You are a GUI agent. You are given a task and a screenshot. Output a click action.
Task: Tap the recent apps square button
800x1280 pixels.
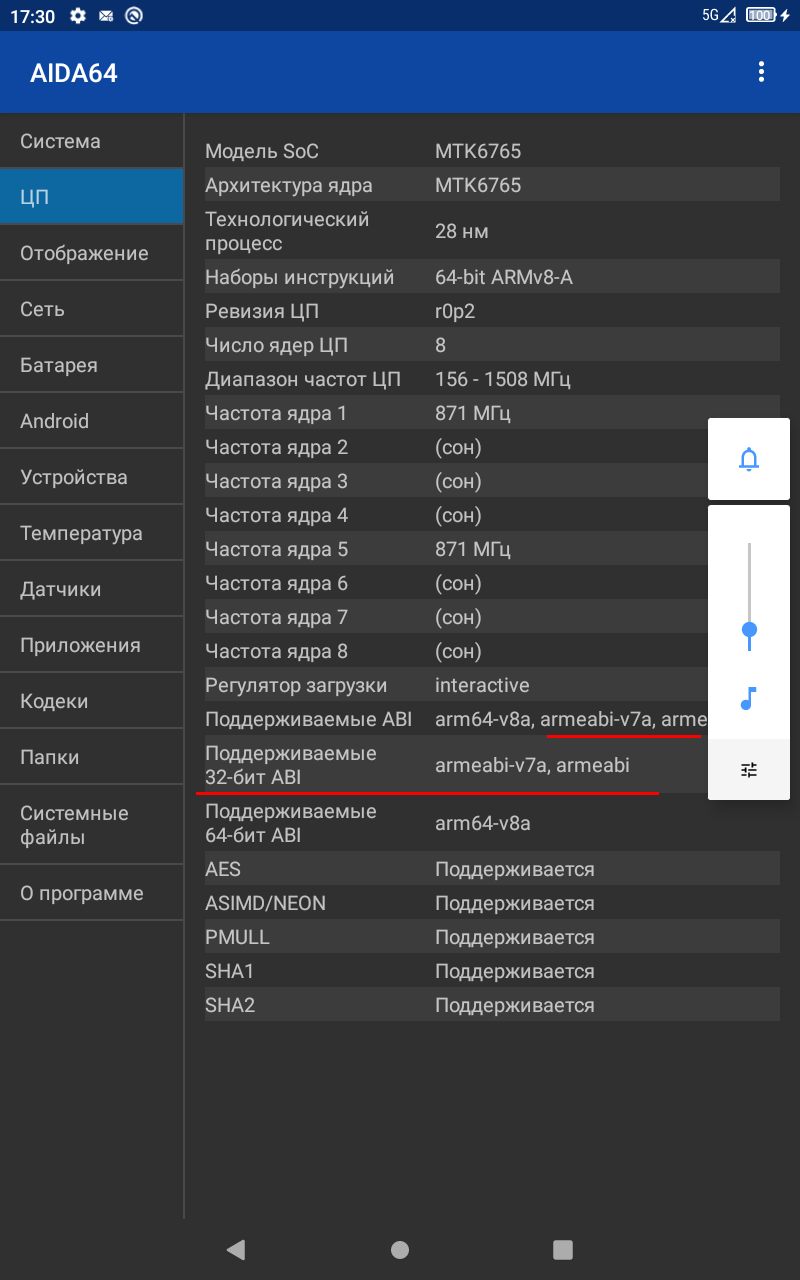tap(563, 1249)
